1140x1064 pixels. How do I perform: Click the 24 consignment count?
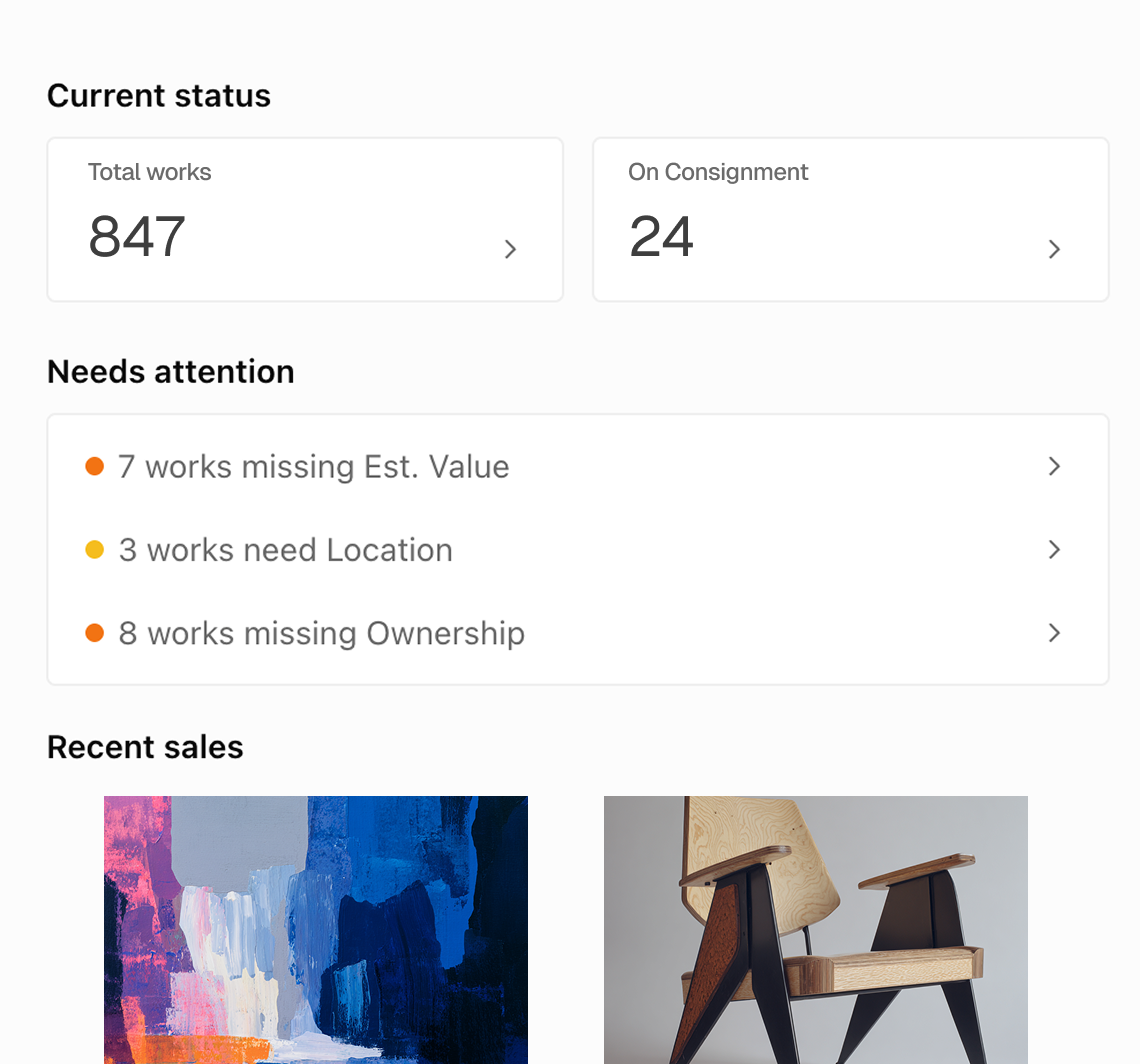pyautogui.click(x=661, y=237)
